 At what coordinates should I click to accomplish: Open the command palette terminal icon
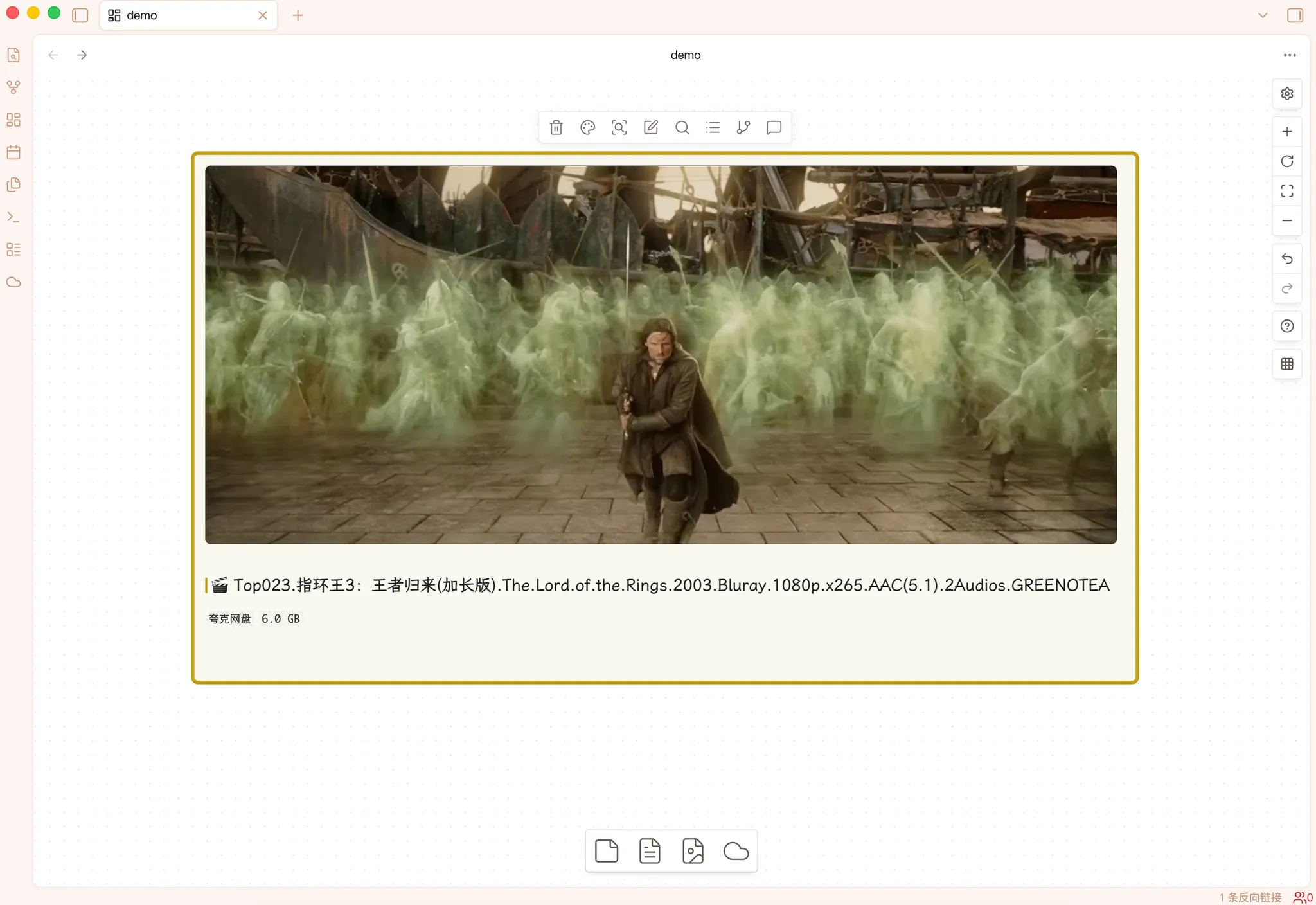(13, 217)
